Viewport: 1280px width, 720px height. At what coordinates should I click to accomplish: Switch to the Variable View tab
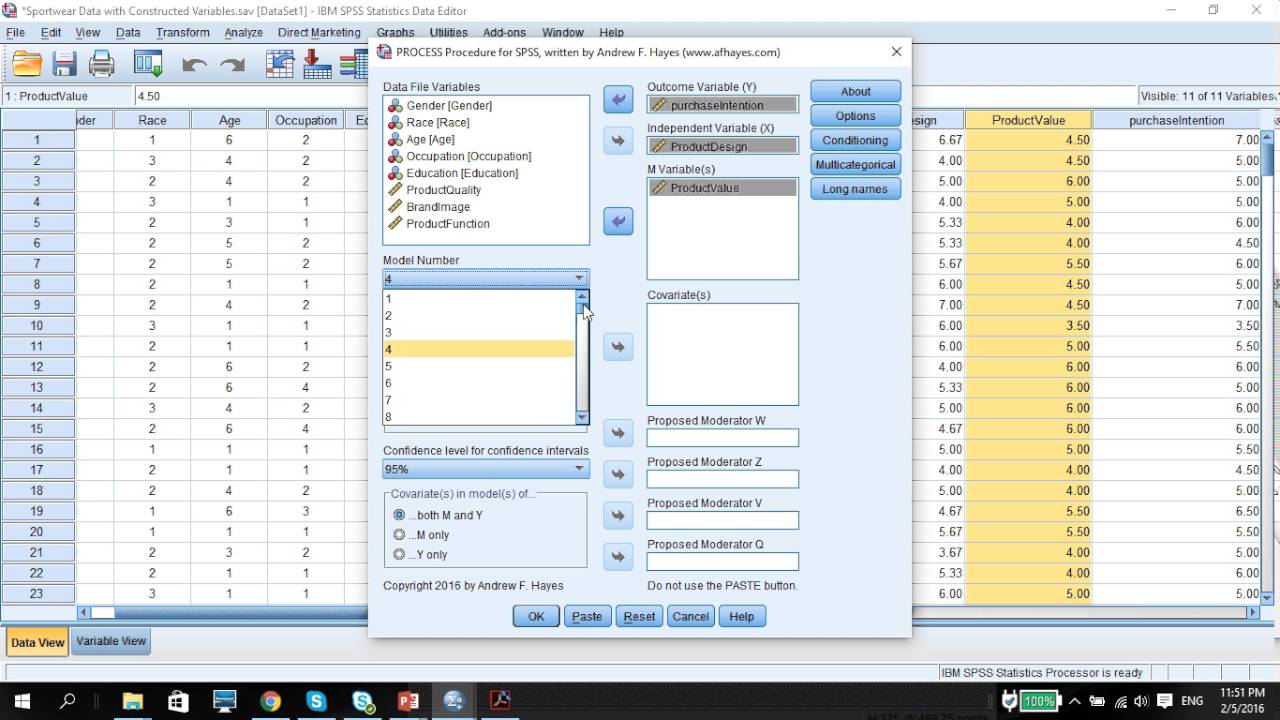tap(111, 641)
